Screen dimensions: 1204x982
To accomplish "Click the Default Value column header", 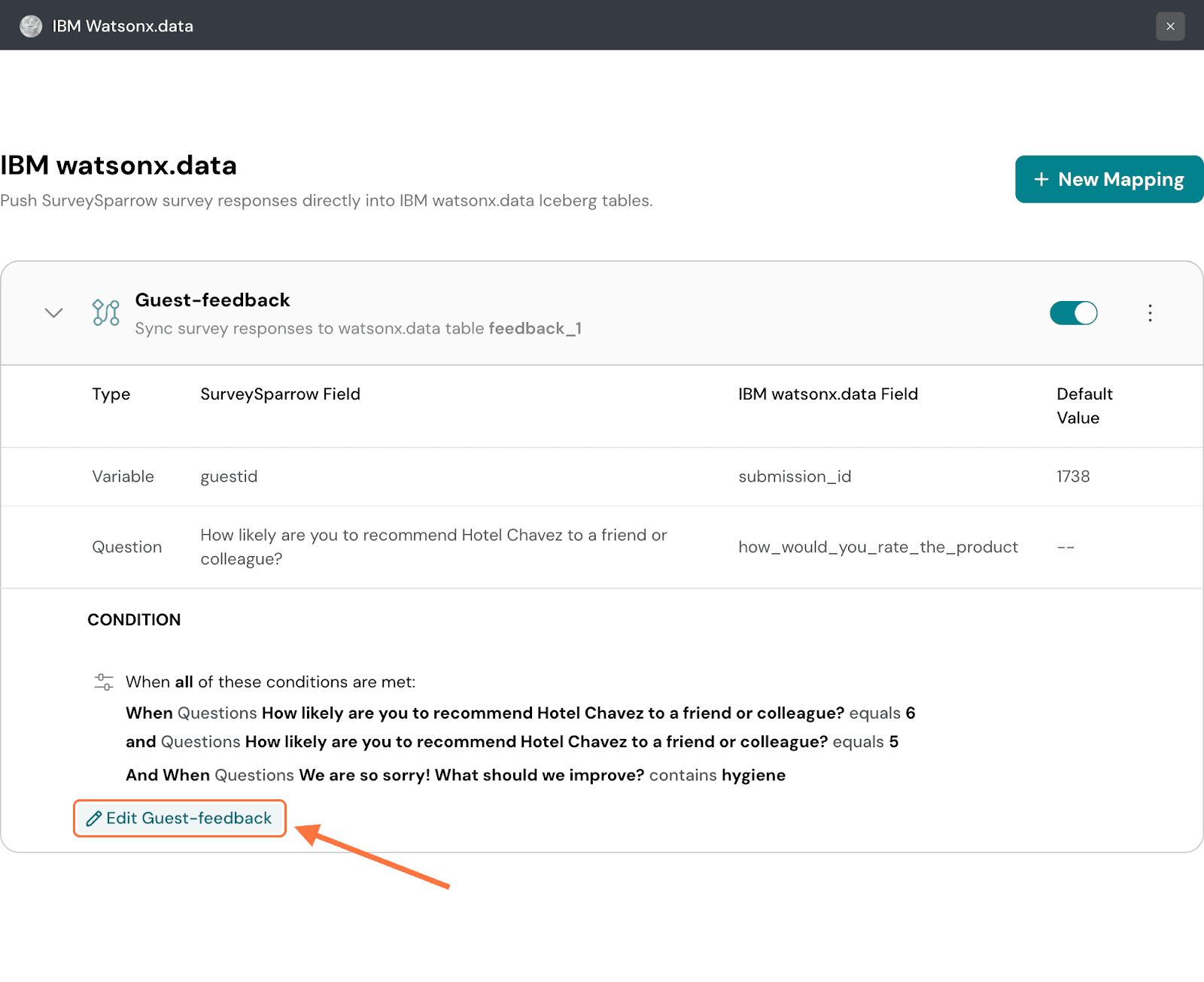I will coord(1084,406).
